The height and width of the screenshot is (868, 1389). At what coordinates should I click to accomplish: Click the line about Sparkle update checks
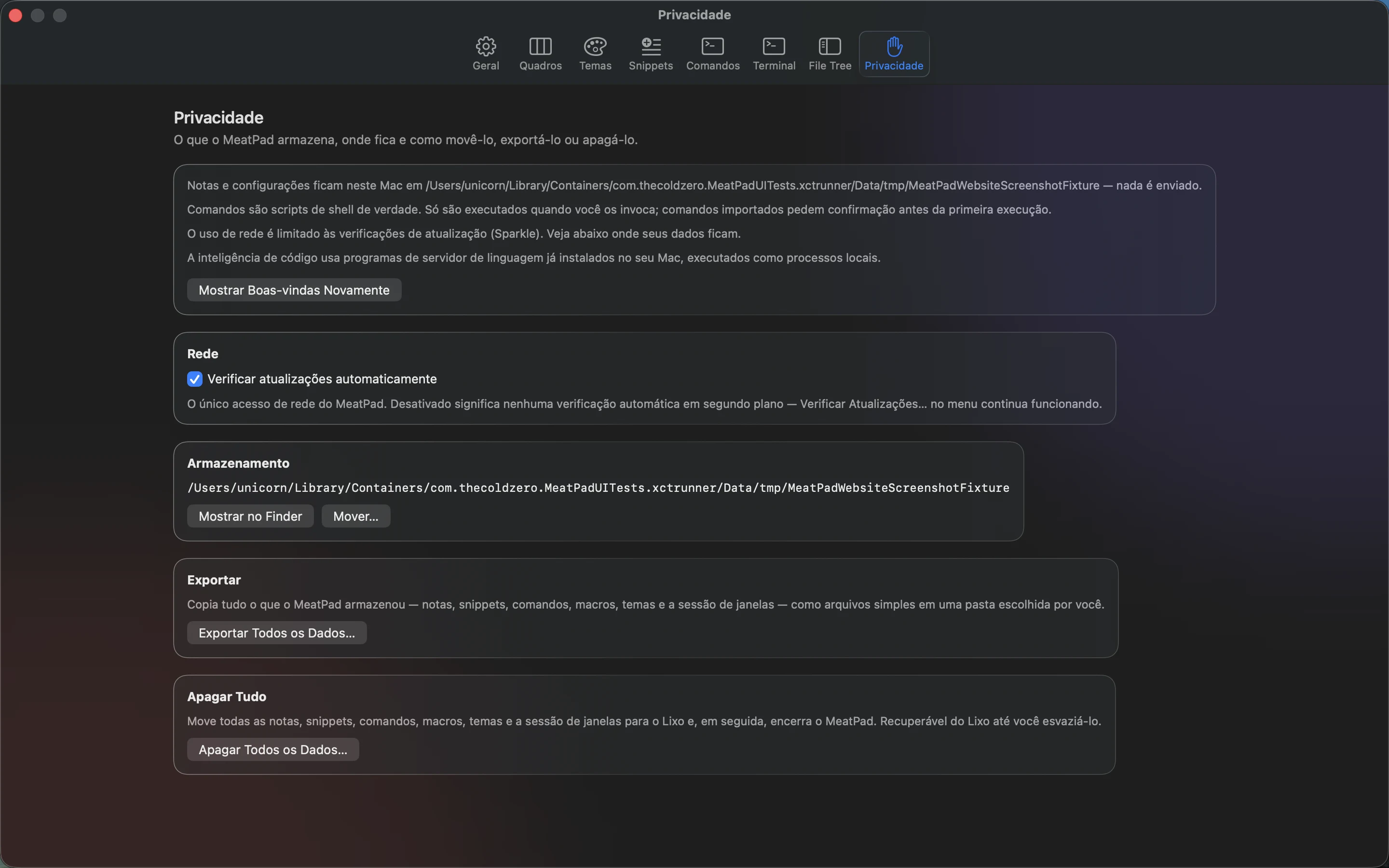464,234
